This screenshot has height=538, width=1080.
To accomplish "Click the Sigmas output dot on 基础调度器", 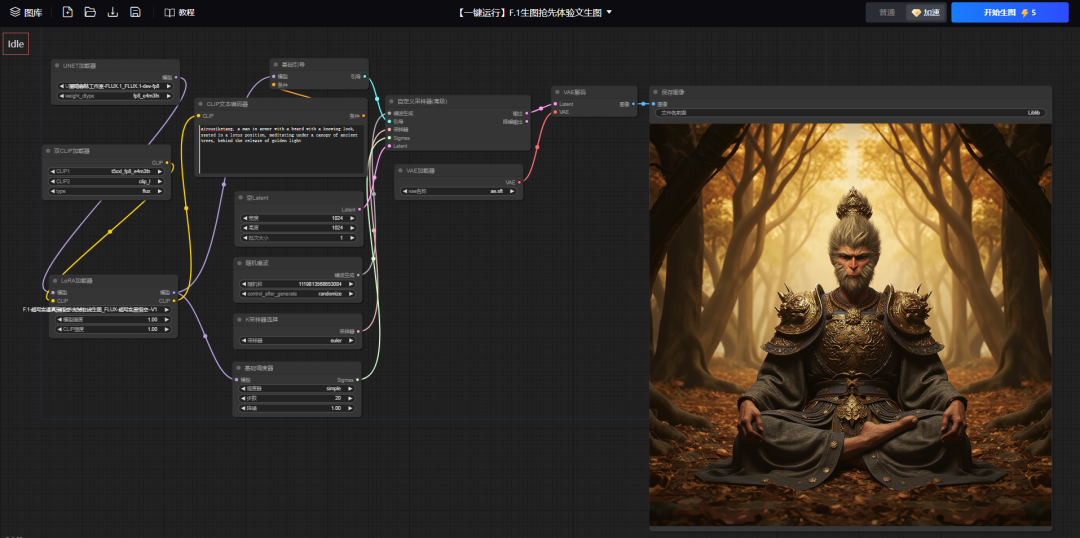I will tap(357, 380).
